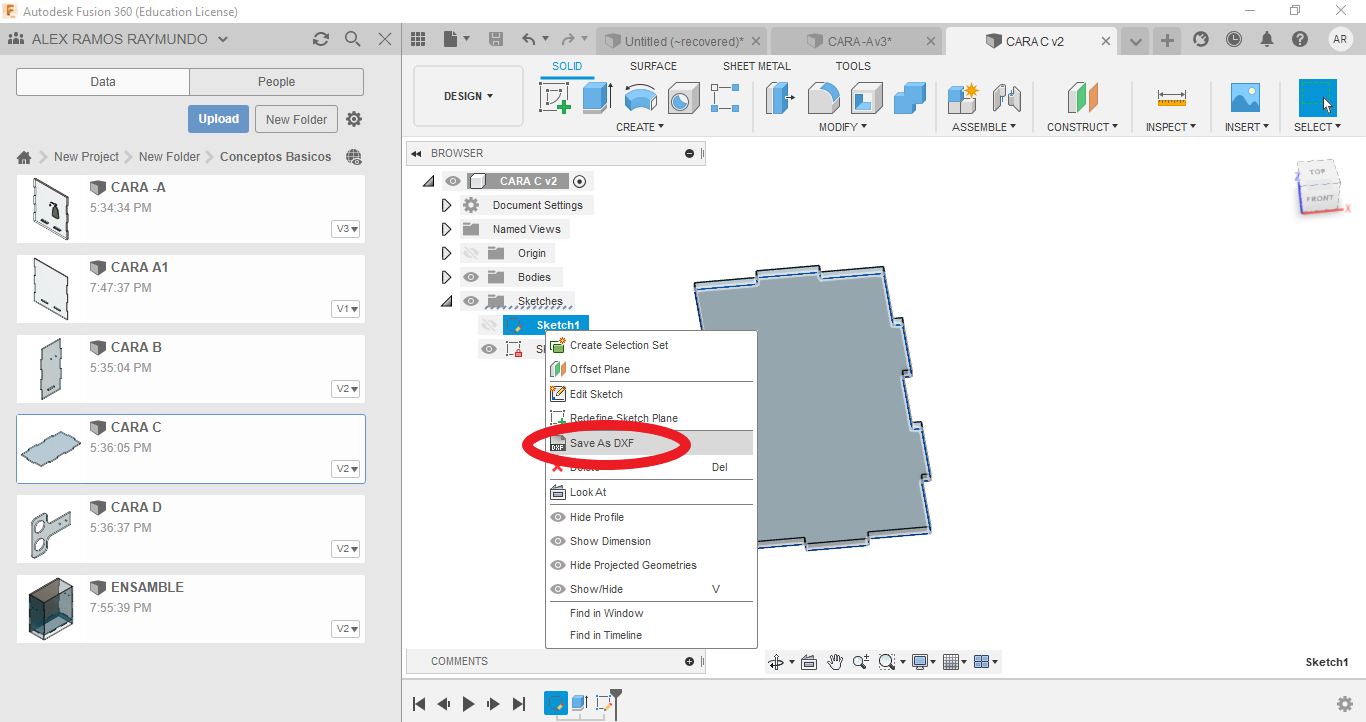The width and height of the screenshot is (1366, 722).
Task: Select the Press Pull tool
Action: [780, 98]
